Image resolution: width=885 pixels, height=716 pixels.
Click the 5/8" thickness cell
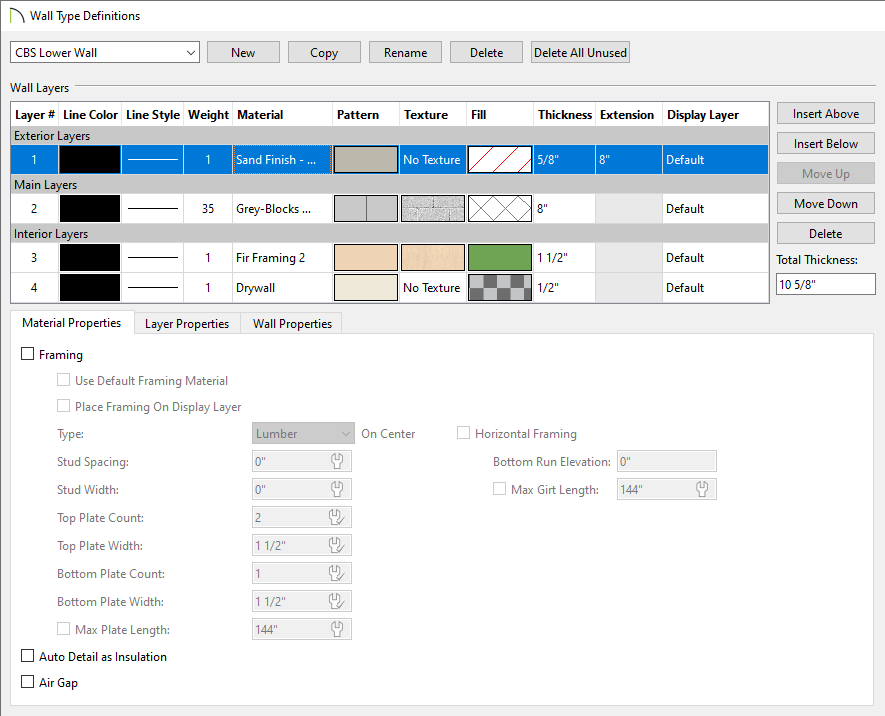564,160
